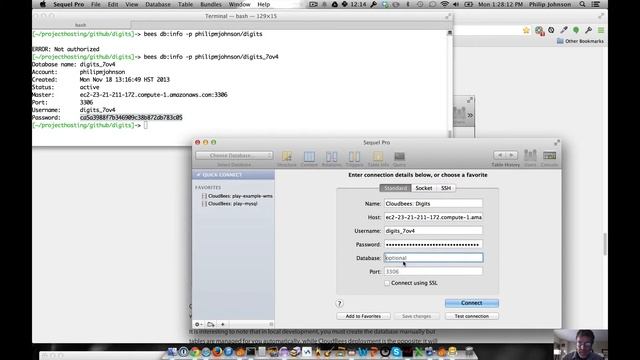
Task: Click the plus icon to add favorite
Action: point(223,324)
